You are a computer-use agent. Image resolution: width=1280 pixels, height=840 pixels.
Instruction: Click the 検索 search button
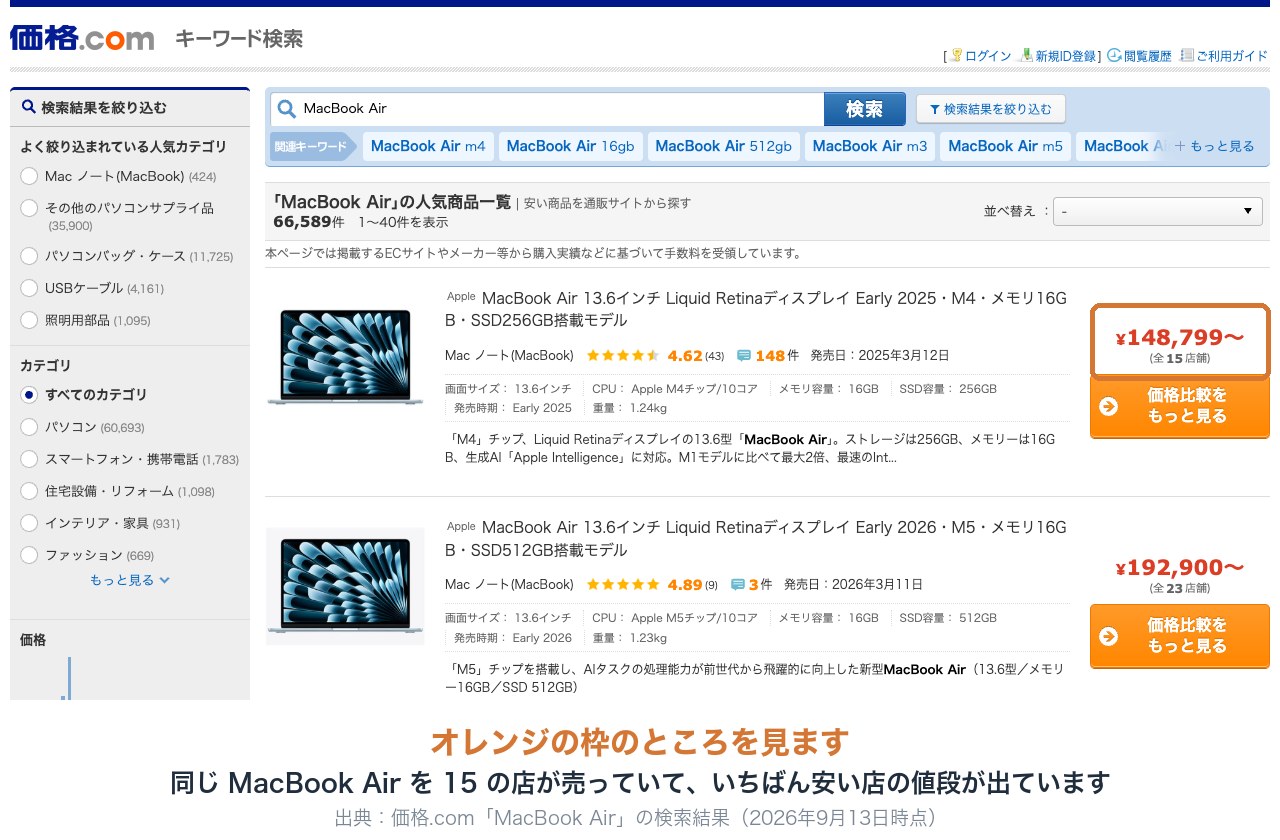click(x=864, y=109)
